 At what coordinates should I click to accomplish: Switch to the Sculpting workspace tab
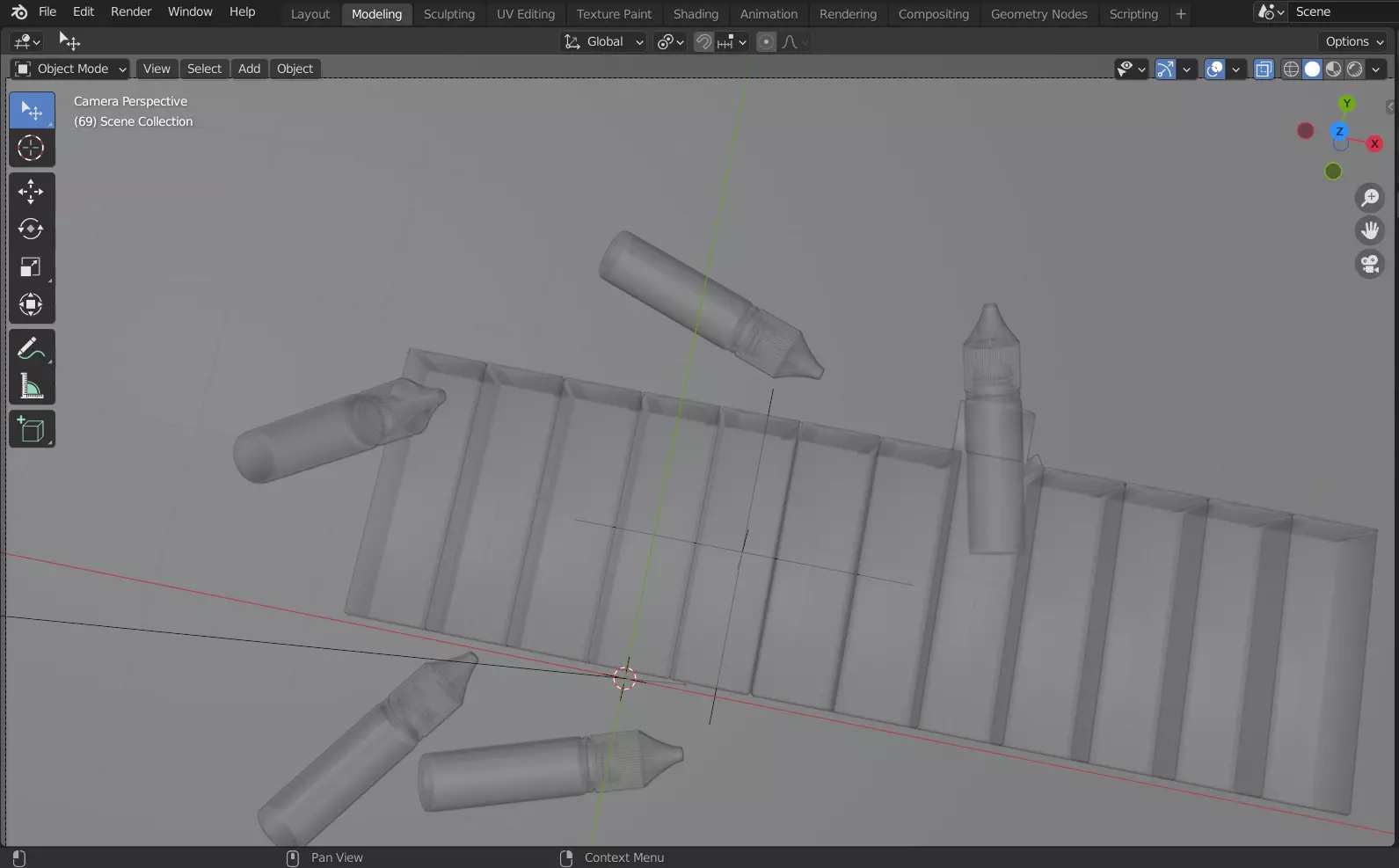[448, 14]
